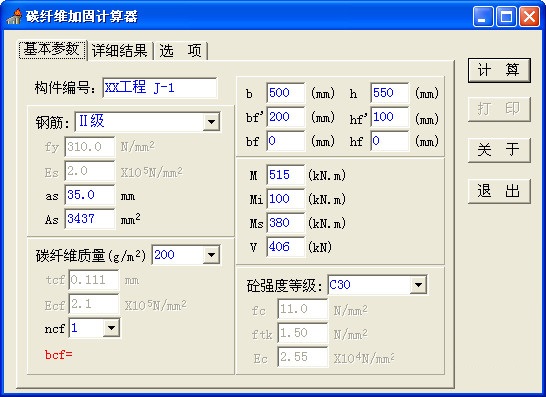Click the Ms field with 380
546x397 pixels.
point(286,223)
